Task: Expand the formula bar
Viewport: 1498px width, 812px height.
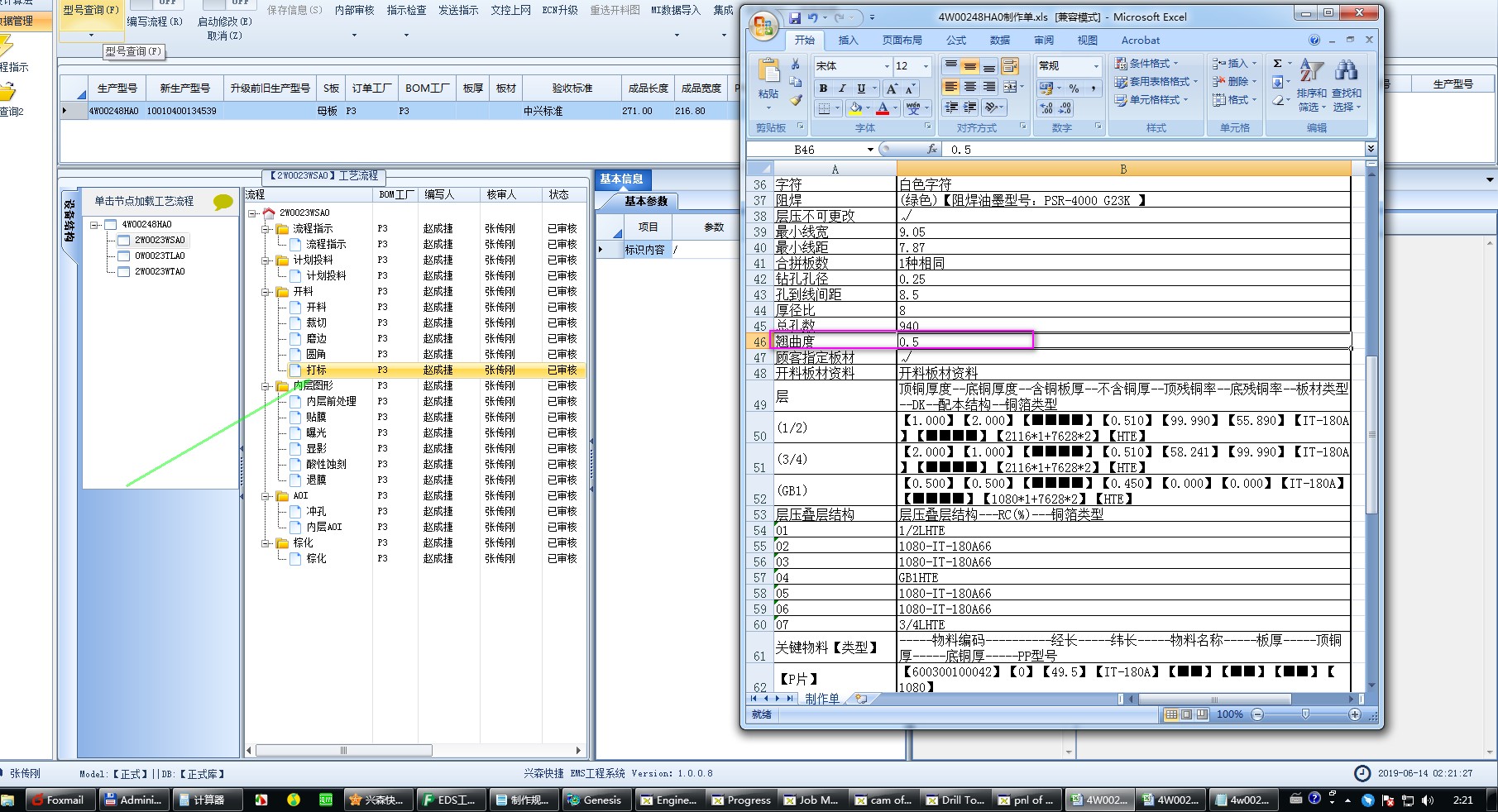Action: (x=1371, y=149)
